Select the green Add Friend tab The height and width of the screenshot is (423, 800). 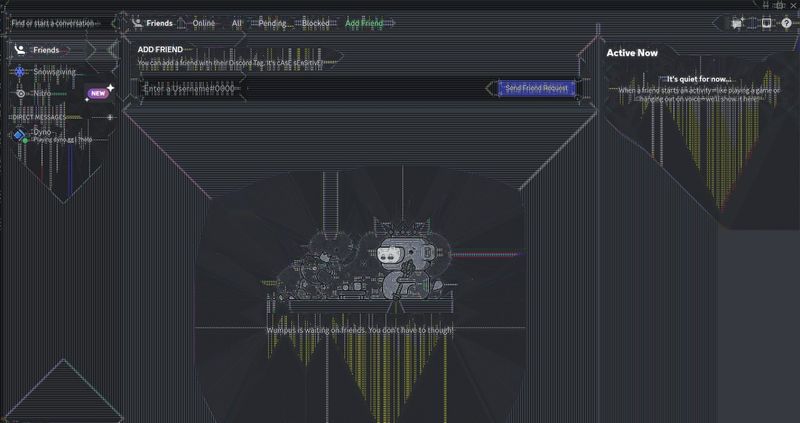pyautogui.click(x=364, y=23)
